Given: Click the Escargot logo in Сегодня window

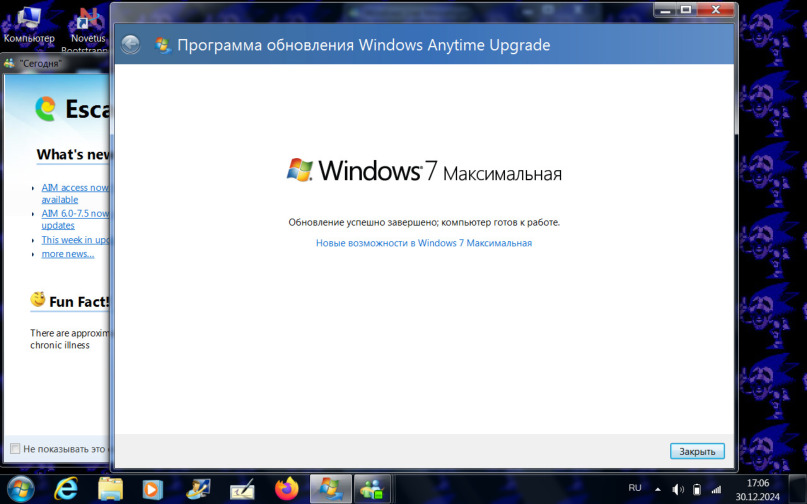Looking at the screenshot, I should tap(45, 109).
